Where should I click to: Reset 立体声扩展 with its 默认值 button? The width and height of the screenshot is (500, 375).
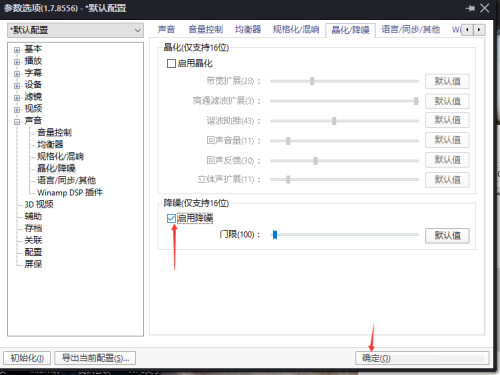[x=447, y=180]
